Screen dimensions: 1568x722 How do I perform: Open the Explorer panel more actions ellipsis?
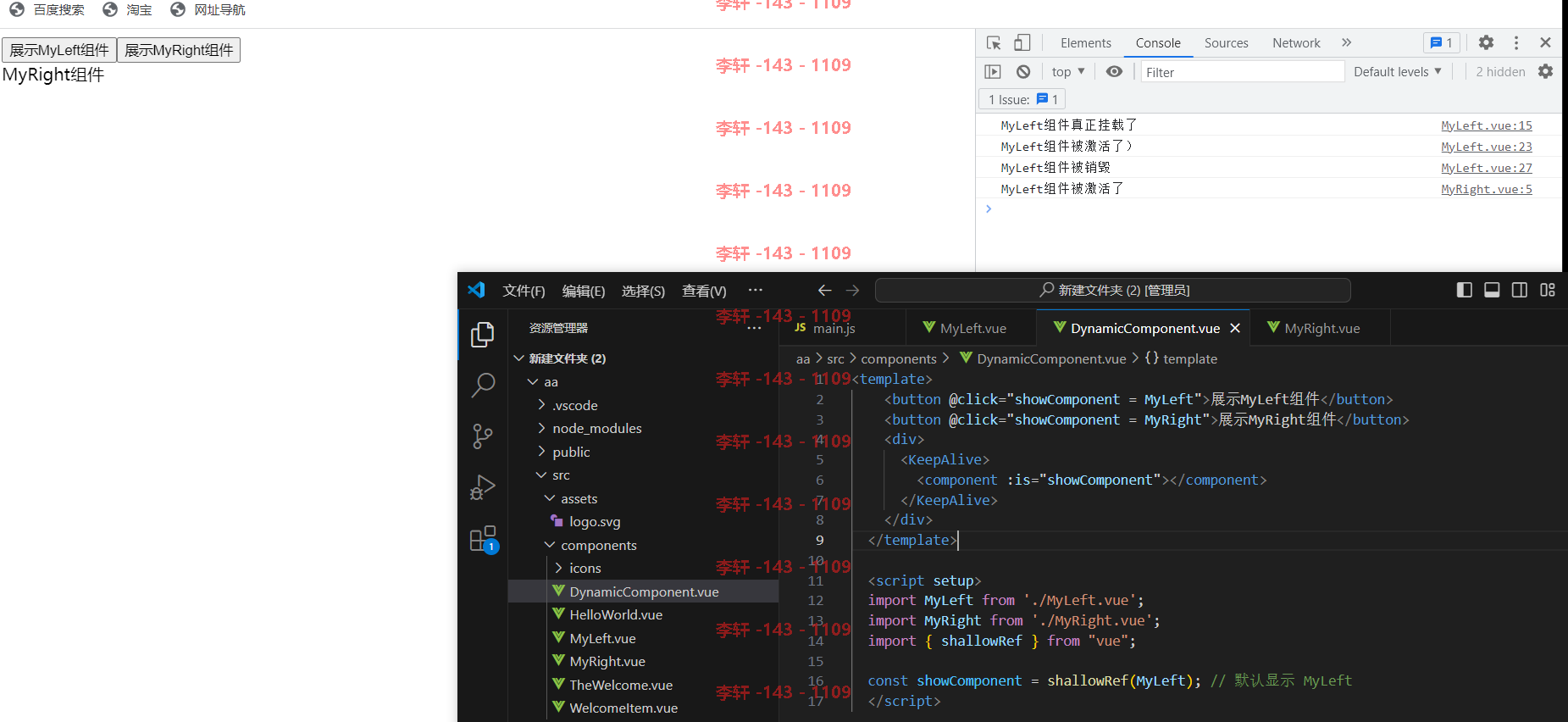click(754, 328)
